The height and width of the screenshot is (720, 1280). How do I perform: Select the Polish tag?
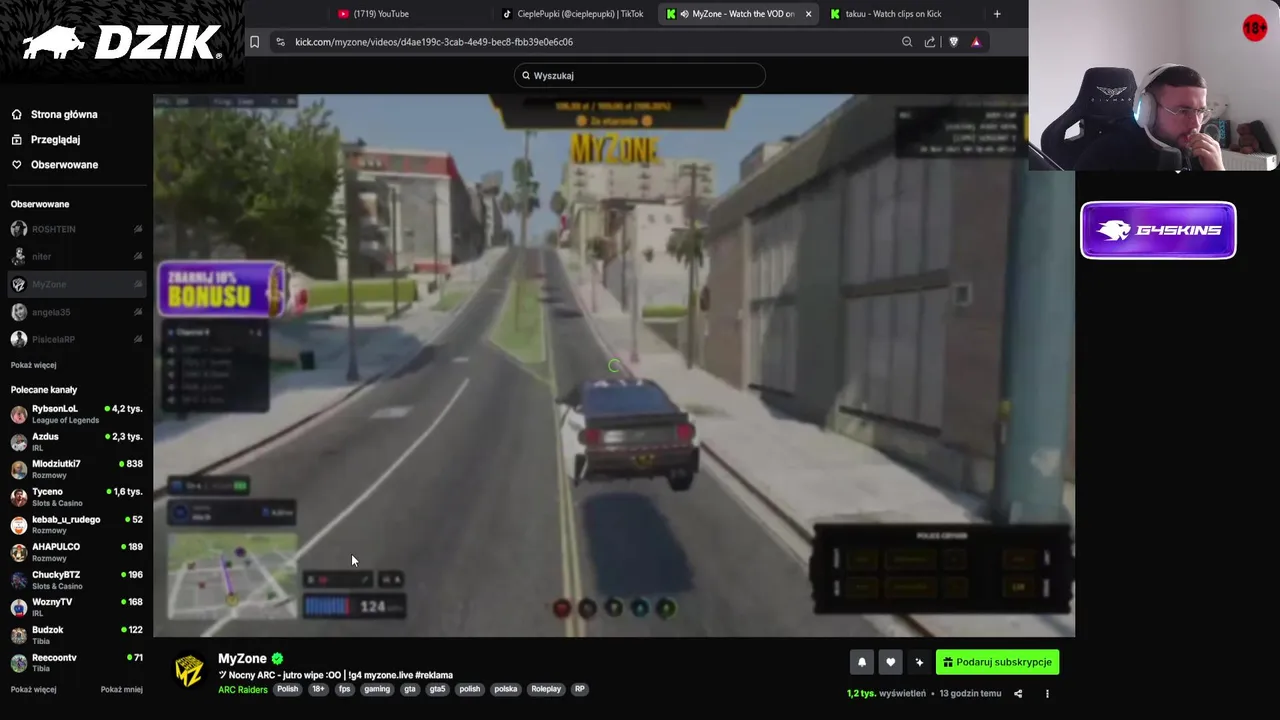pos(287,689)
